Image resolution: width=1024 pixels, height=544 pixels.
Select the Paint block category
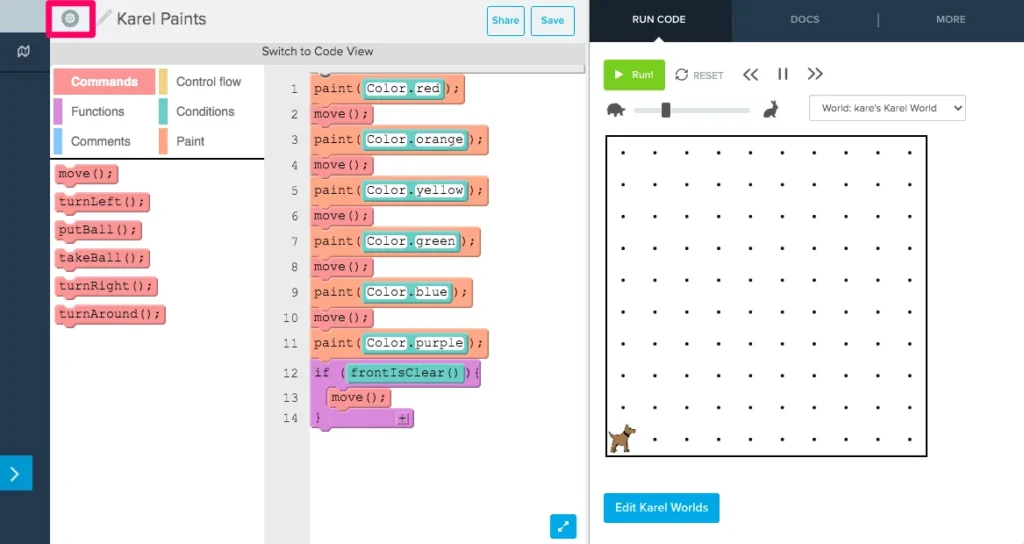coord(190,141)
